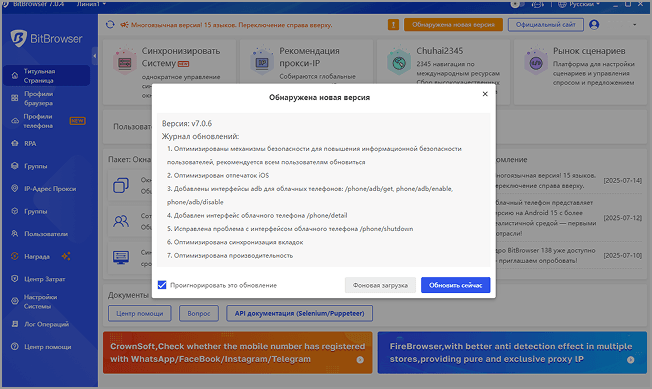Screen dimensions: 652x389
Task: Open the CrownSoft advertisement banner
Action: (237, 352)
